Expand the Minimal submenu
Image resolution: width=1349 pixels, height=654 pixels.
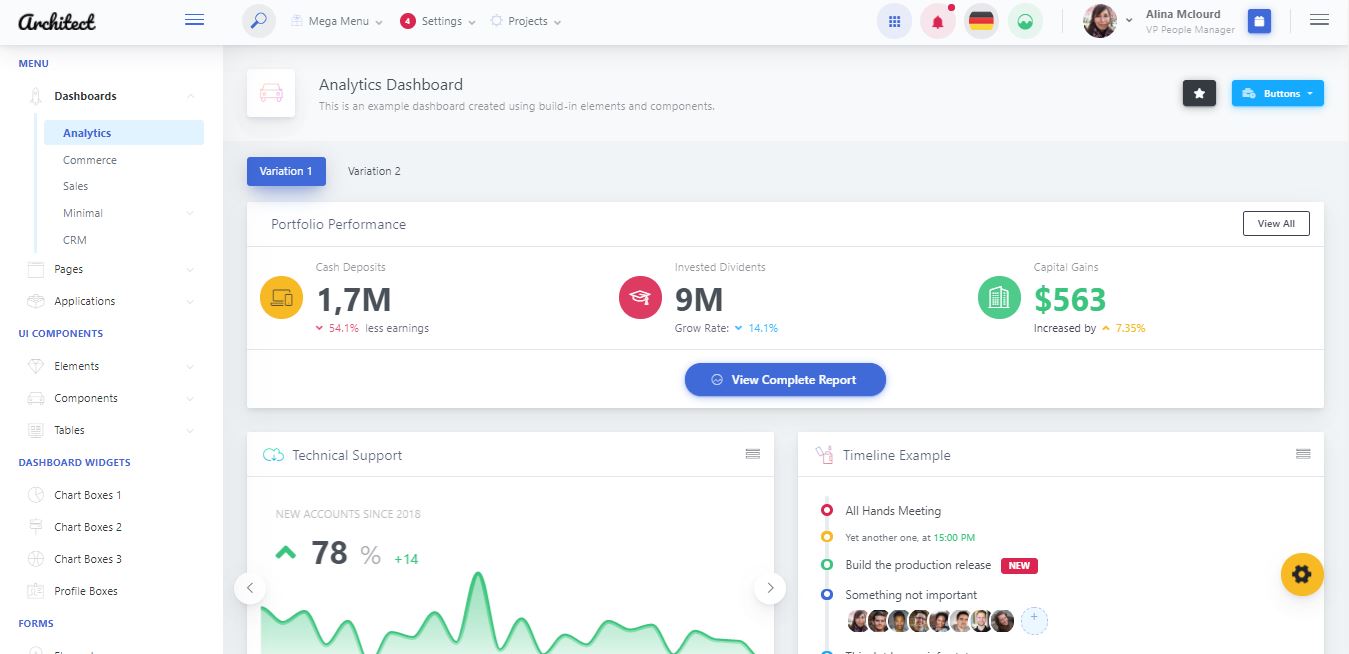[124, 213]
